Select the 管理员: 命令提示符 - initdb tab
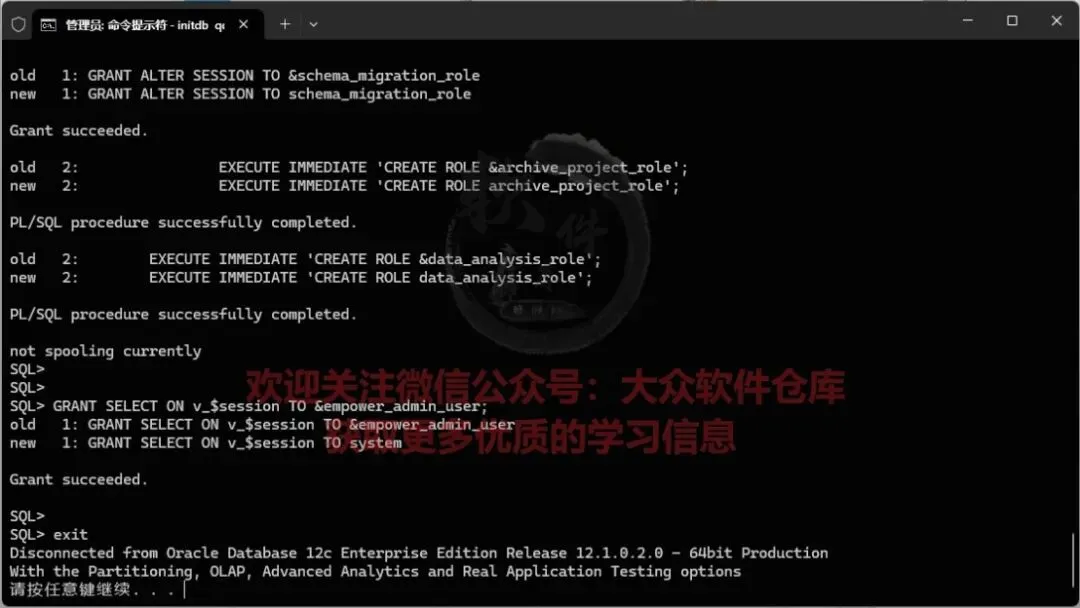The height and width of the screenshot is (608, 1080). coord(147,25)
